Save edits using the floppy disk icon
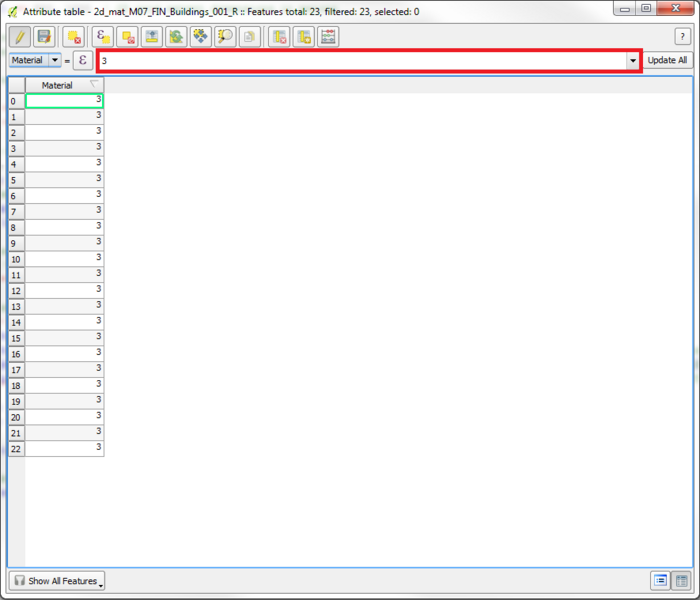Screen dimensions: 700x600 coord(44,37)
